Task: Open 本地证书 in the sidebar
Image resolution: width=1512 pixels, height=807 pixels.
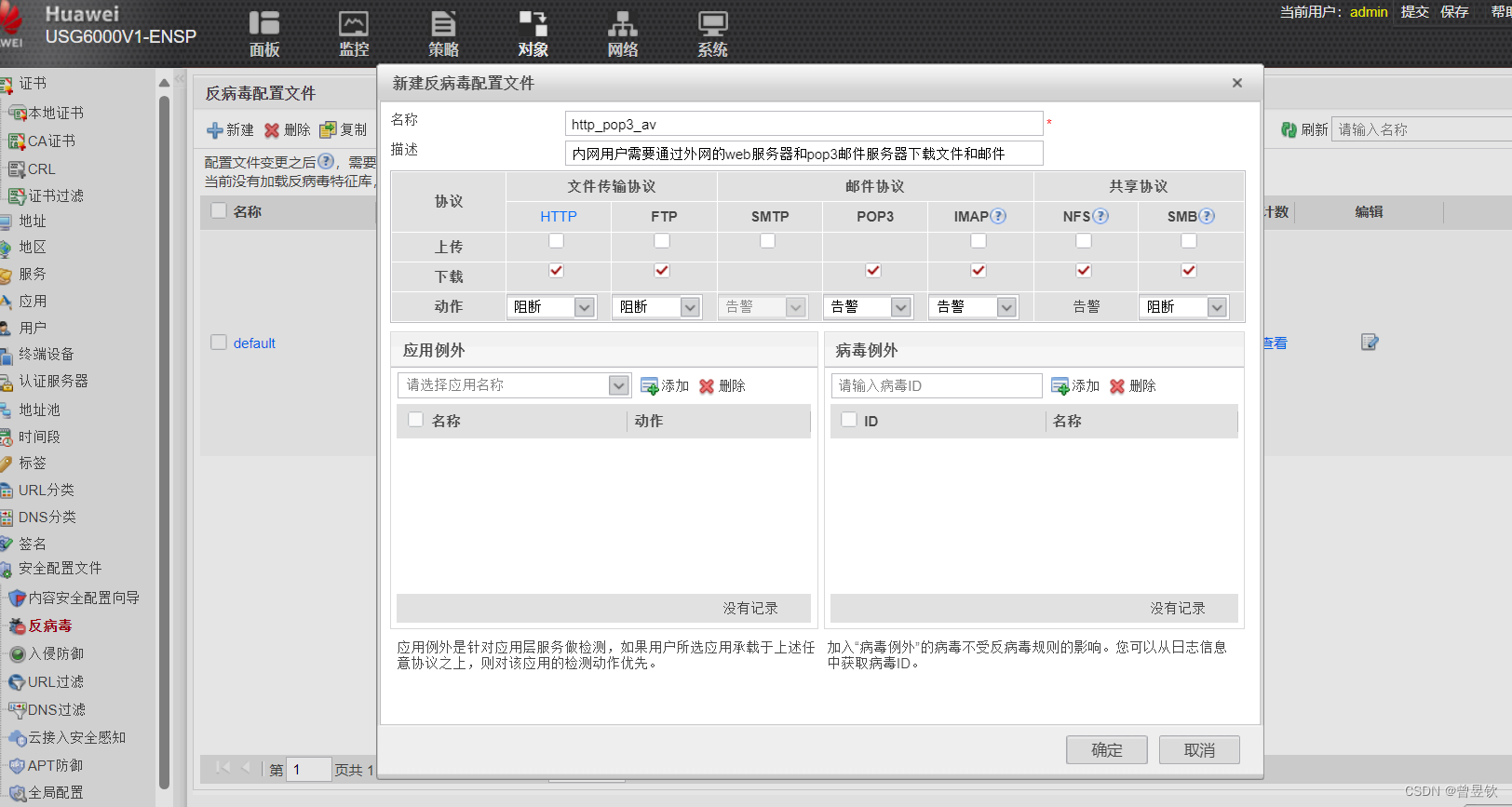Action: point(55,113)
